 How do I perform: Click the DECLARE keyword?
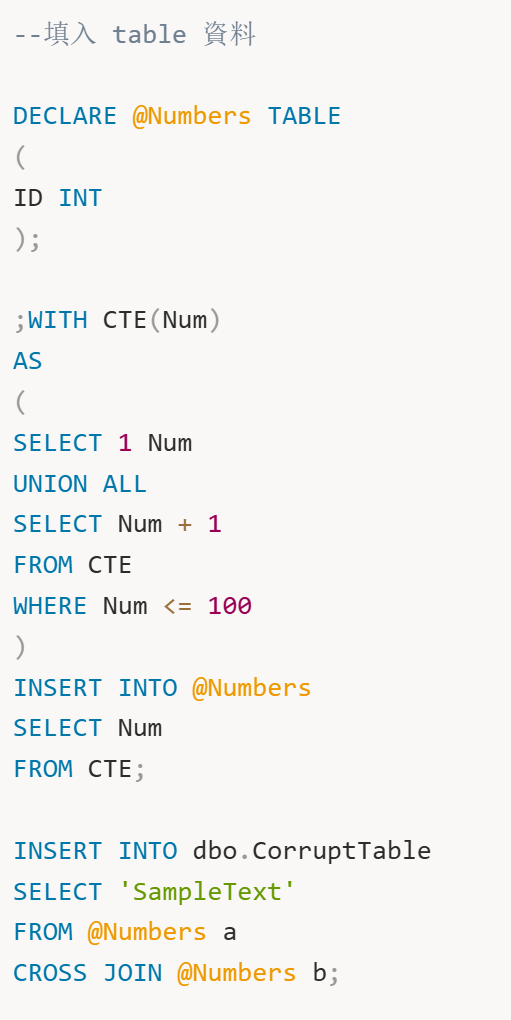click(x=65, y=116)
